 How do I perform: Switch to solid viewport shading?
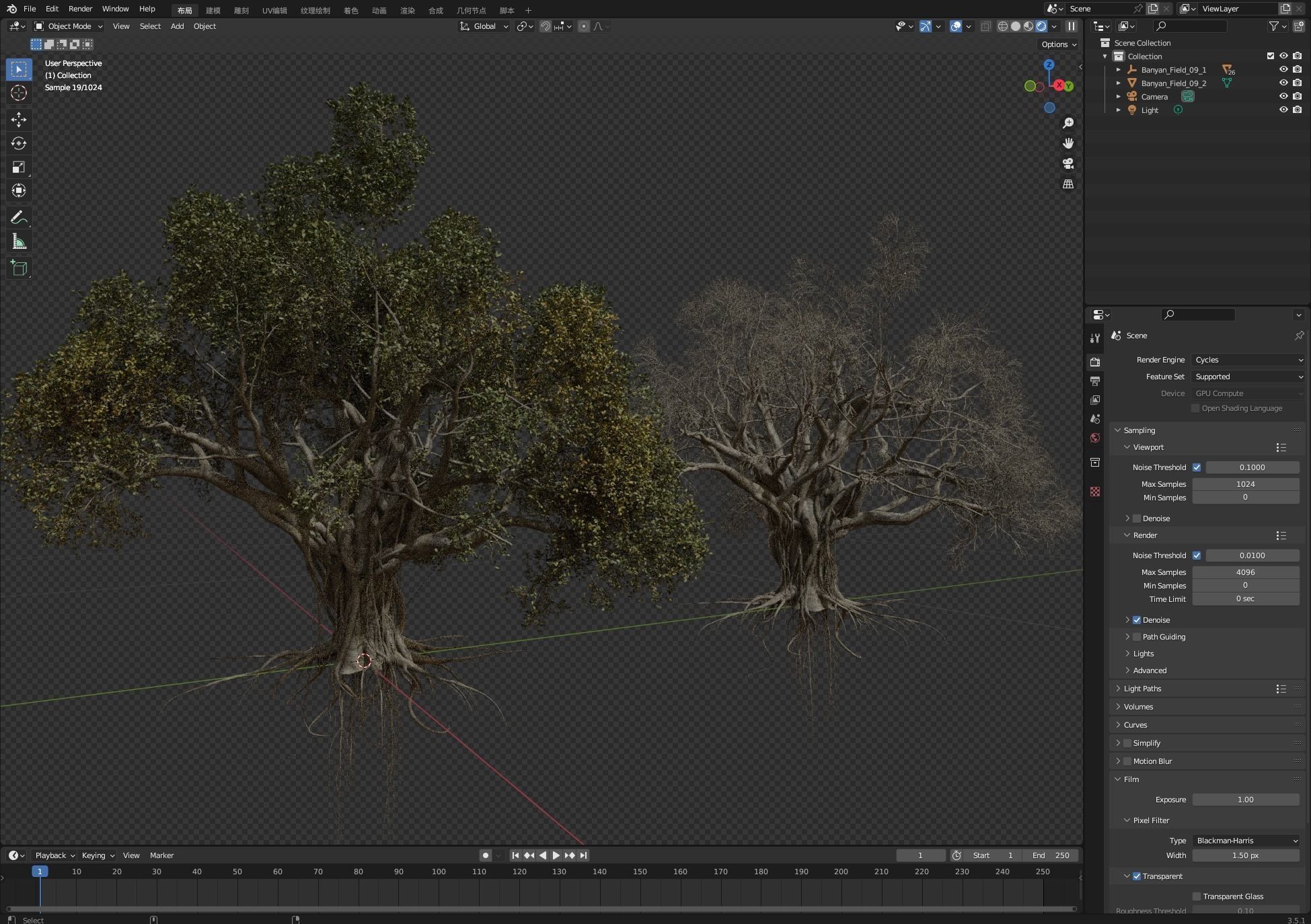[x=1016, y=26]
